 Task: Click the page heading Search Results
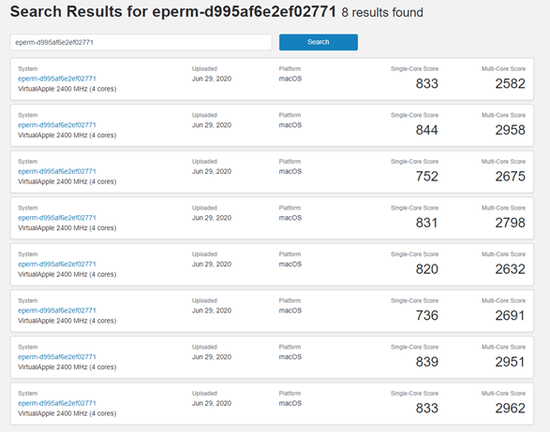67,12
